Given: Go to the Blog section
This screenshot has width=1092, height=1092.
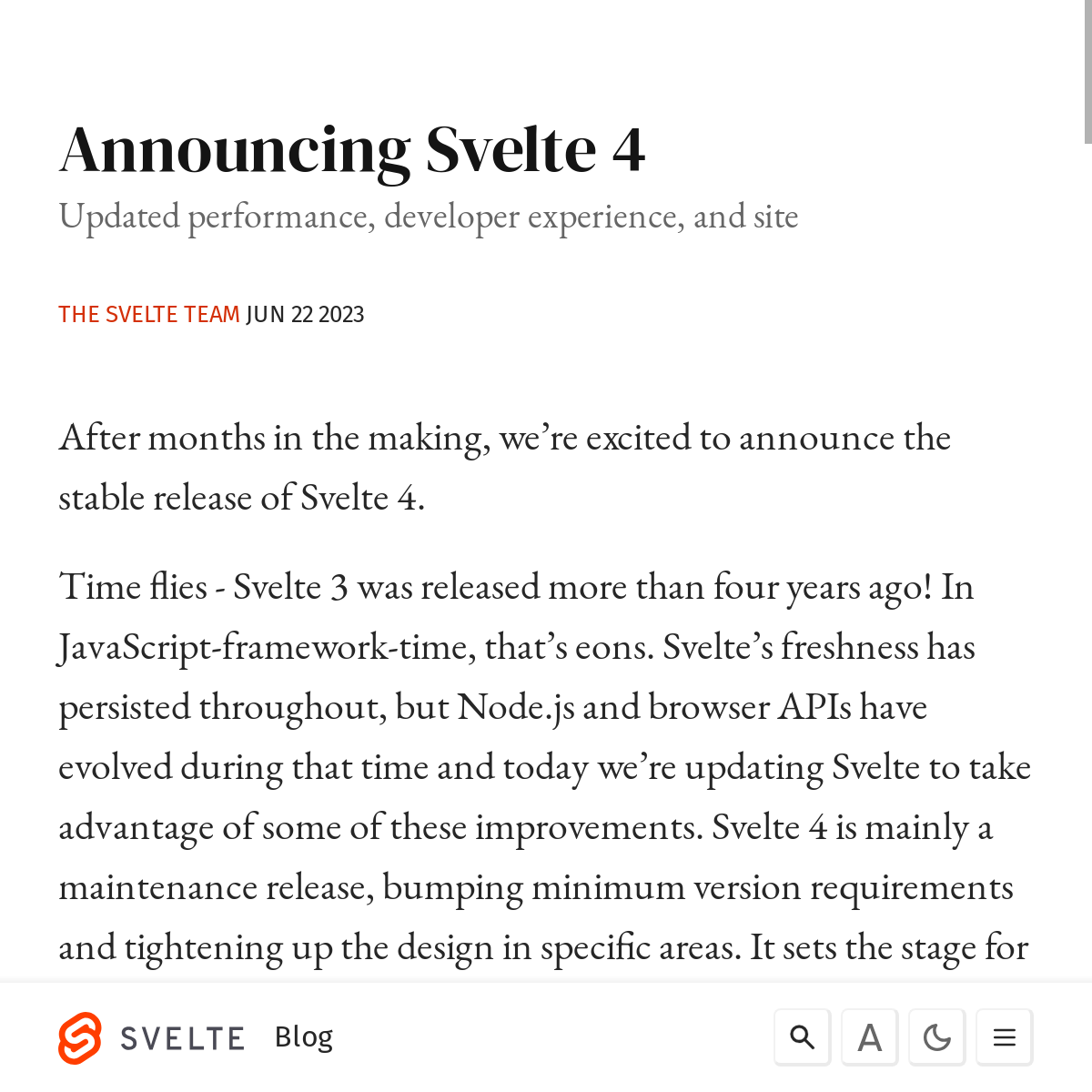Looking at the screenshot, I should tap(304, 1036).
